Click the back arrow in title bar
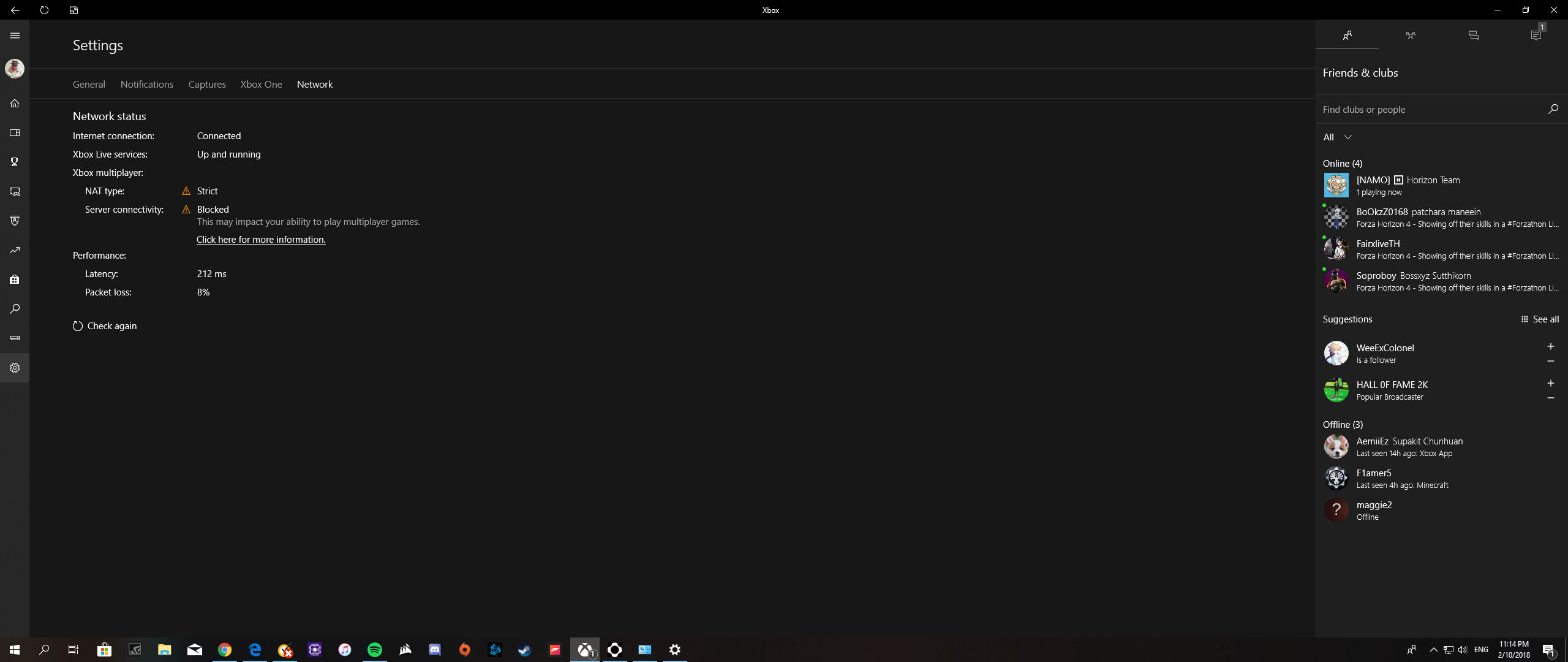The height and width of the screenshot is (662, 1568). pyautogui.click(x=15, y=10)
